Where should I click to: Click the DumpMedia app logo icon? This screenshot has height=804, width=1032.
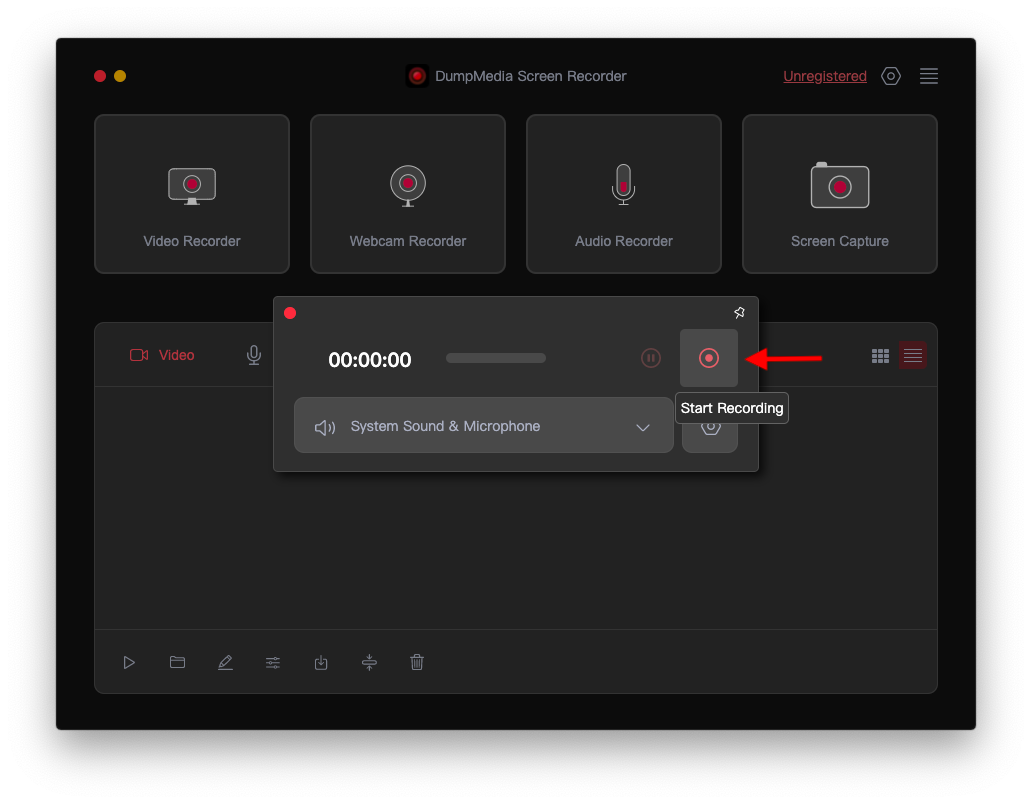point(417,76)
